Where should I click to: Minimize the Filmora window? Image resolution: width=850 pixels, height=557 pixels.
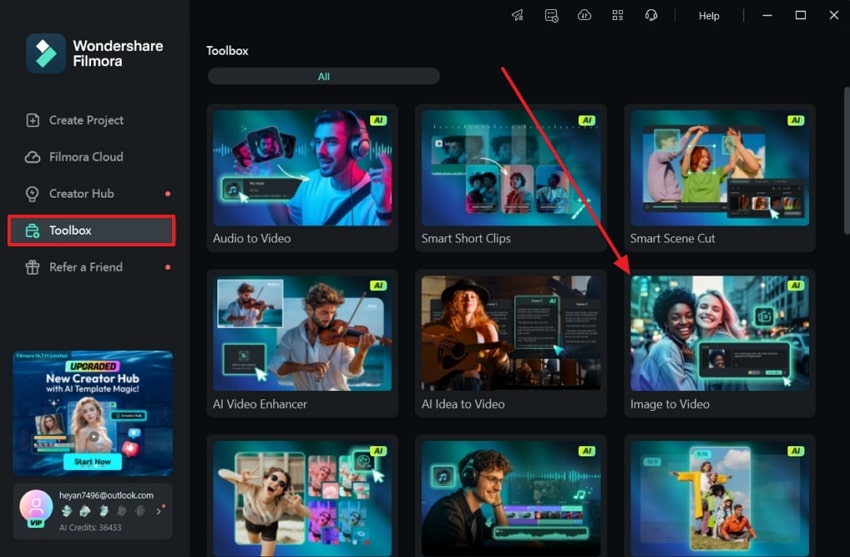coord(767,15)
